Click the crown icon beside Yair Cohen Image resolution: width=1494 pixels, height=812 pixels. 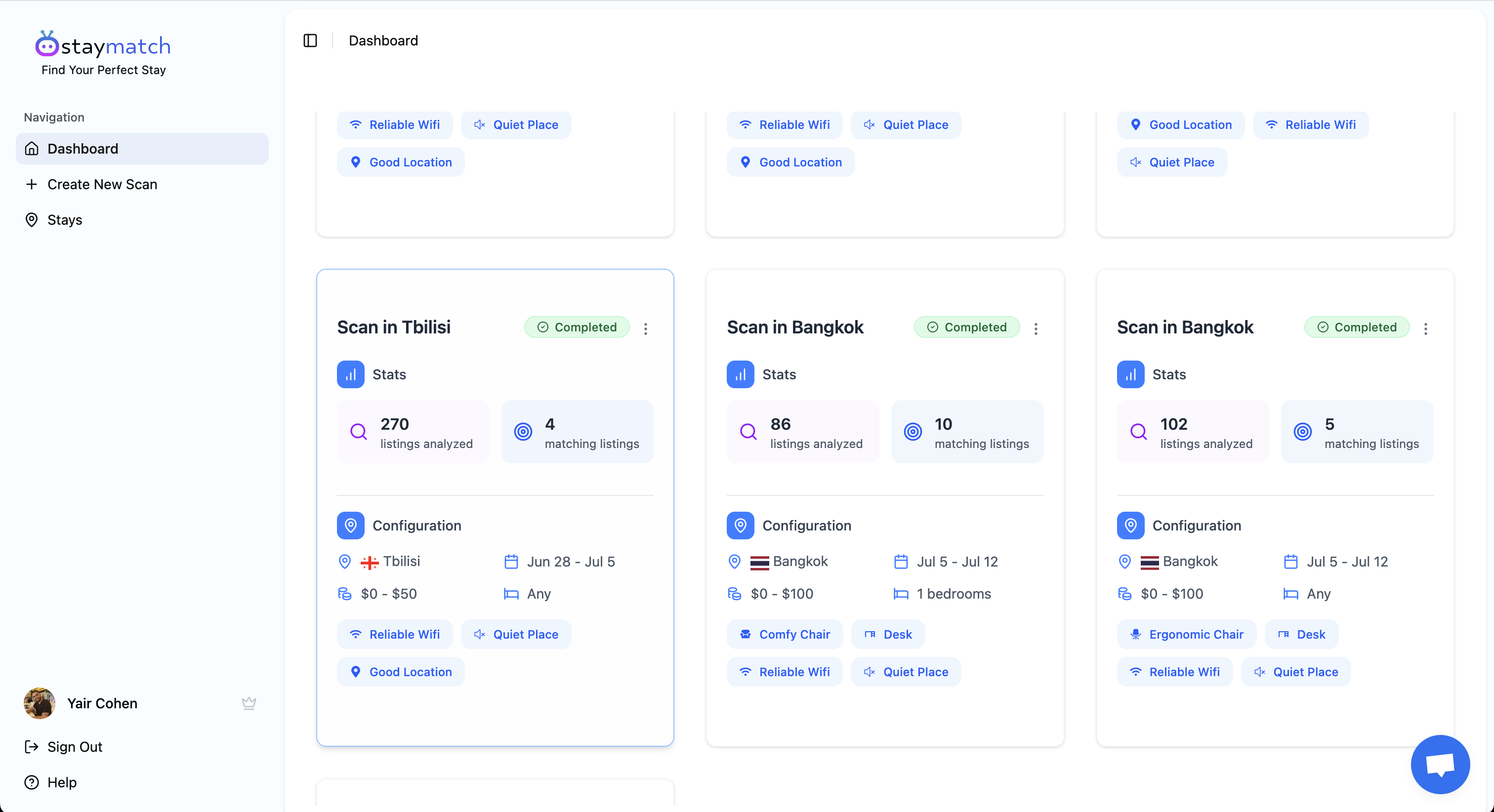pos(249,703)
